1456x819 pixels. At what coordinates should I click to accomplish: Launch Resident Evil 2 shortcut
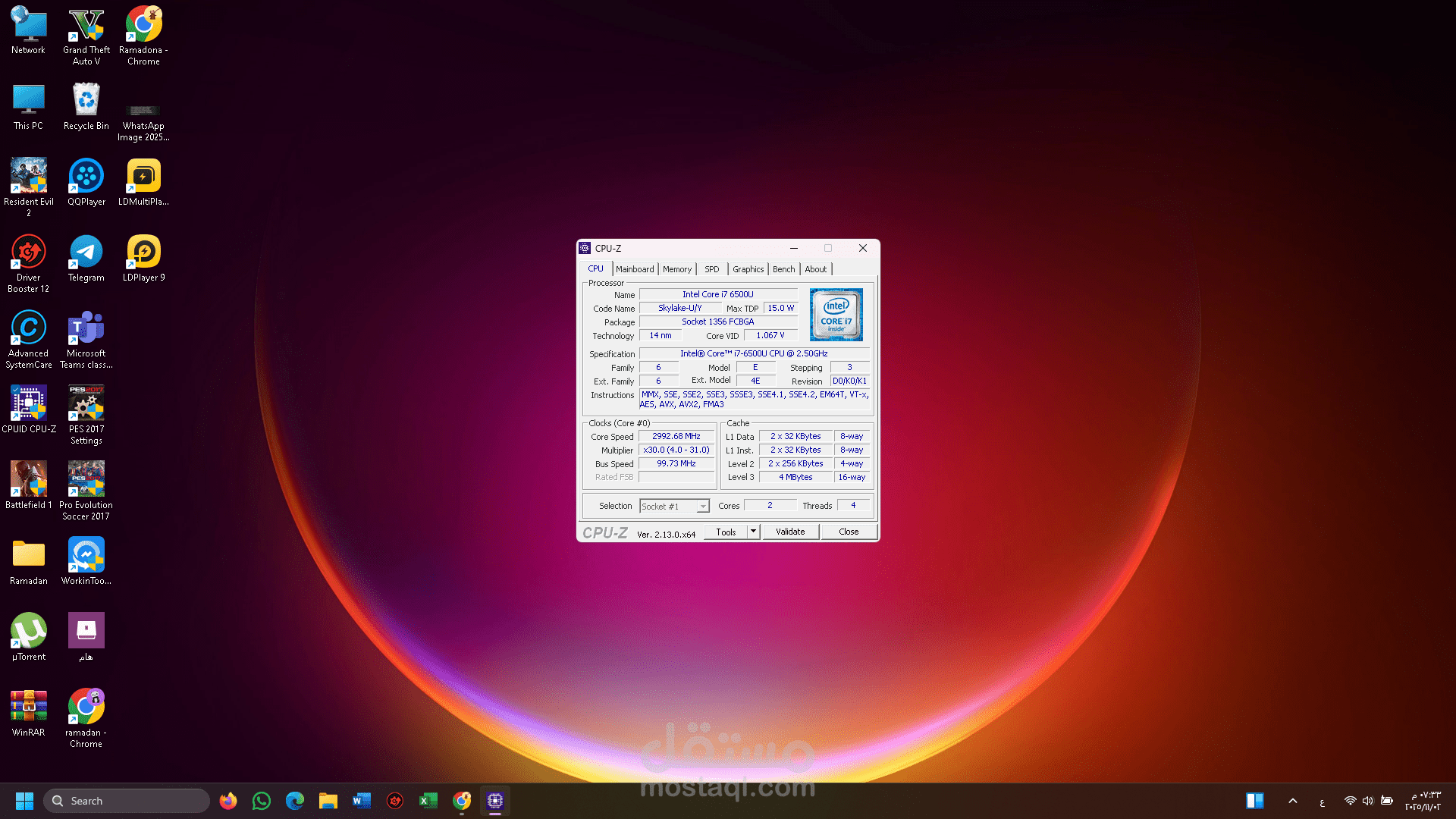[29, 187]
